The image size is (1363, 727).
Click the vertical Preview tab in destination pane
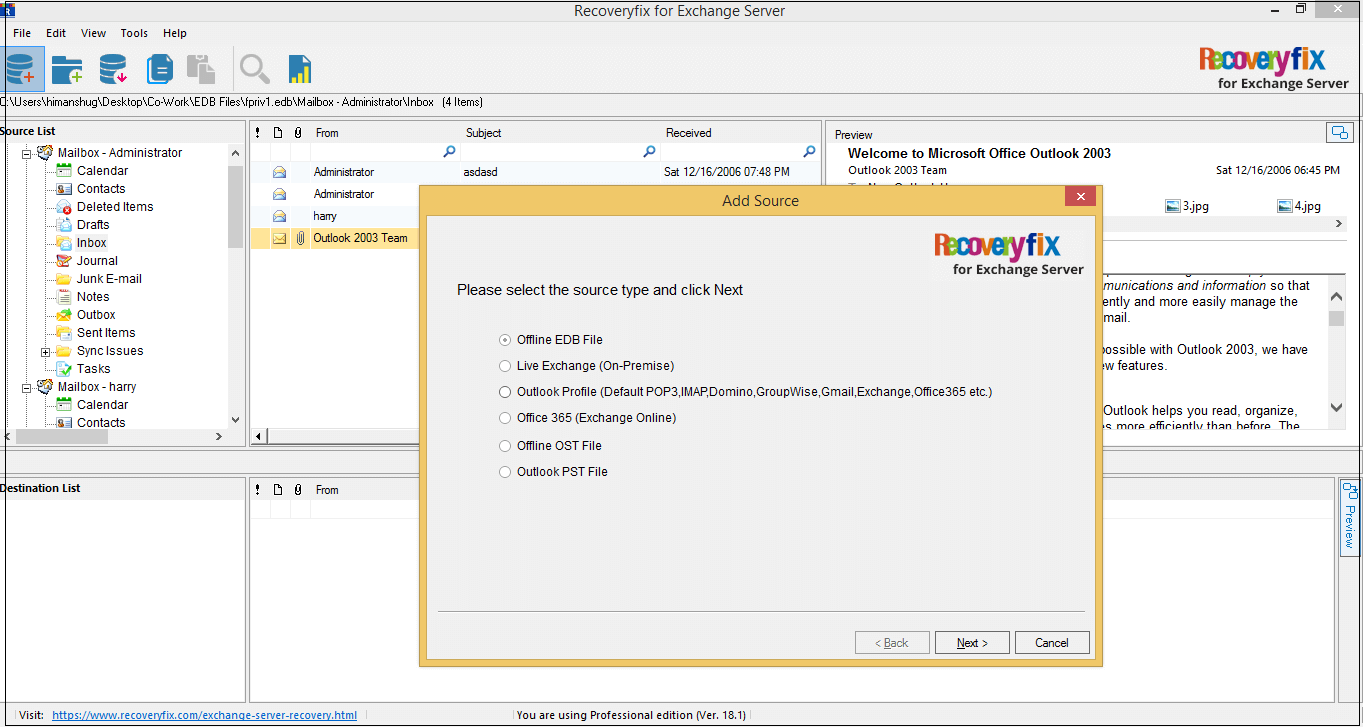coord(1349,517)
